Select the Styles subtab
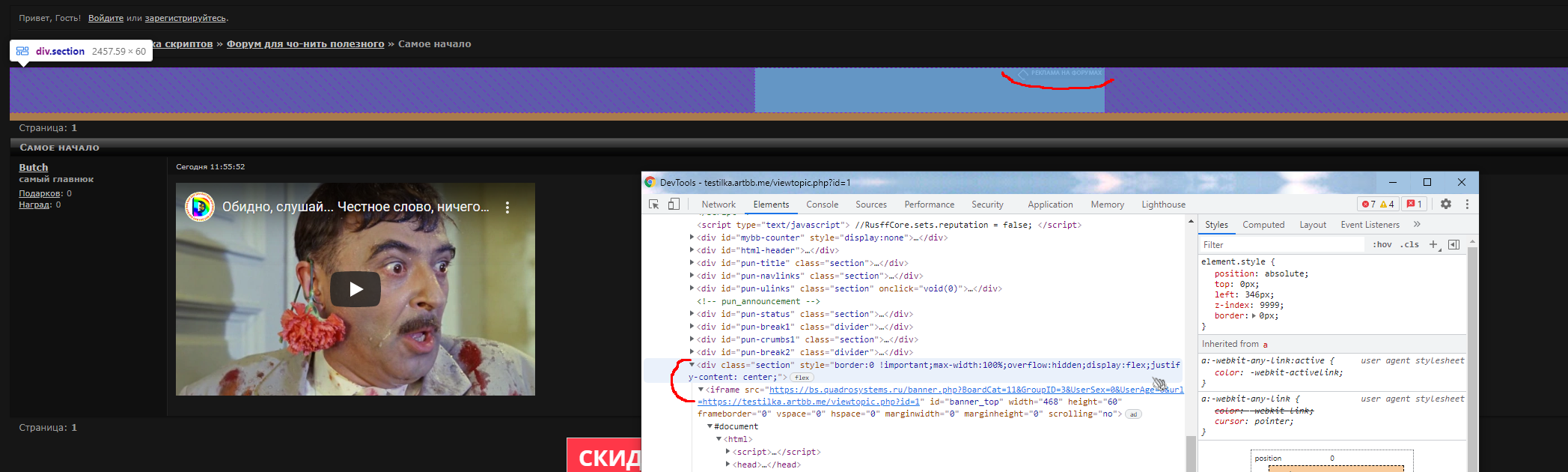Screen dimensions: 1568x472 1216,225
